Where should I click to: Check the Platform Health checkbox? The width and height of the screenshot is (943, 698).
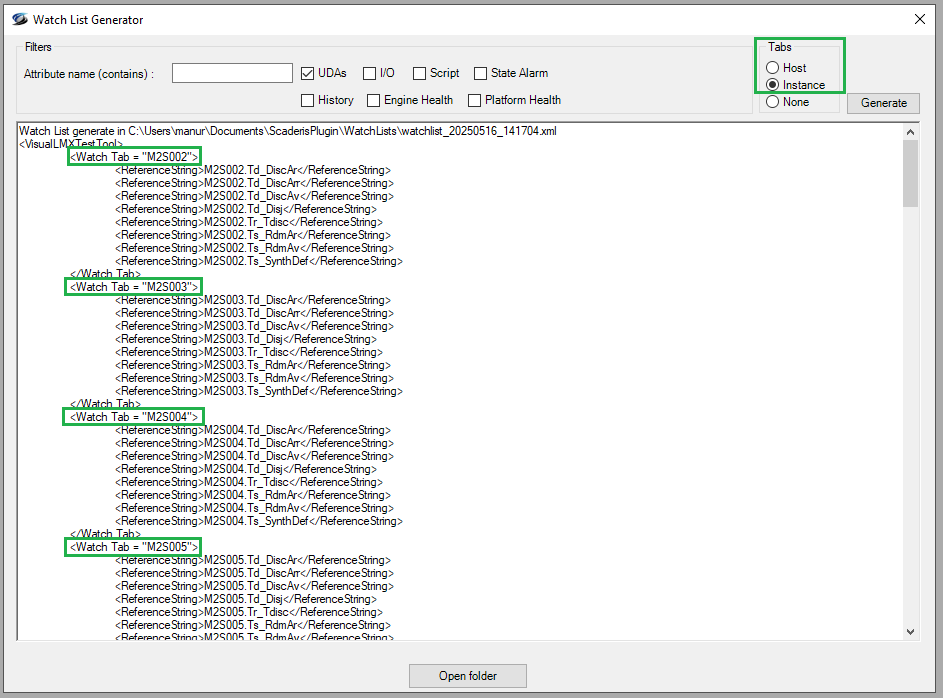pos(475,100)
